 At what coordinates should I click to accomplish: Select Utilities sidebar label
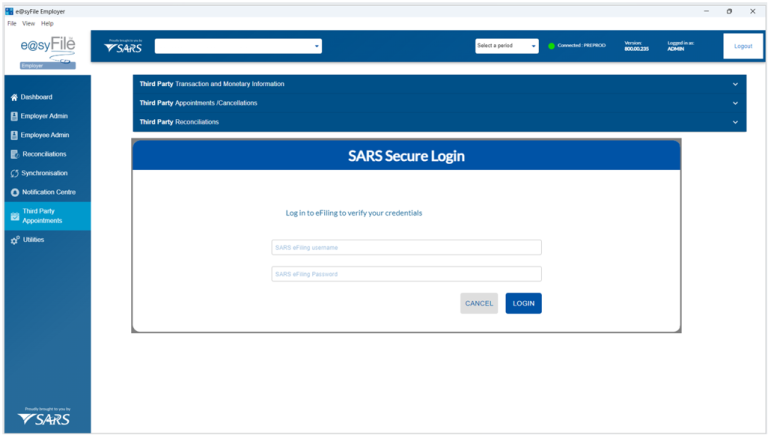pos(33,240)
